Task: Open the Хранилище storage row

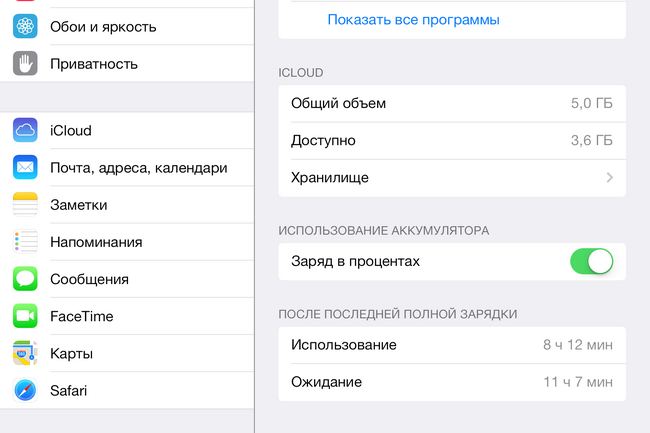Action: tap(452, 178)
